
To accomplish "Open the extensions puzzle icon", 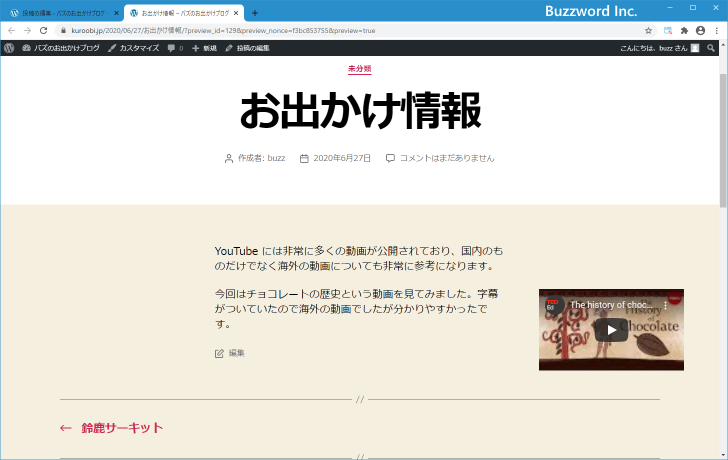I will (x=684, y=31).
